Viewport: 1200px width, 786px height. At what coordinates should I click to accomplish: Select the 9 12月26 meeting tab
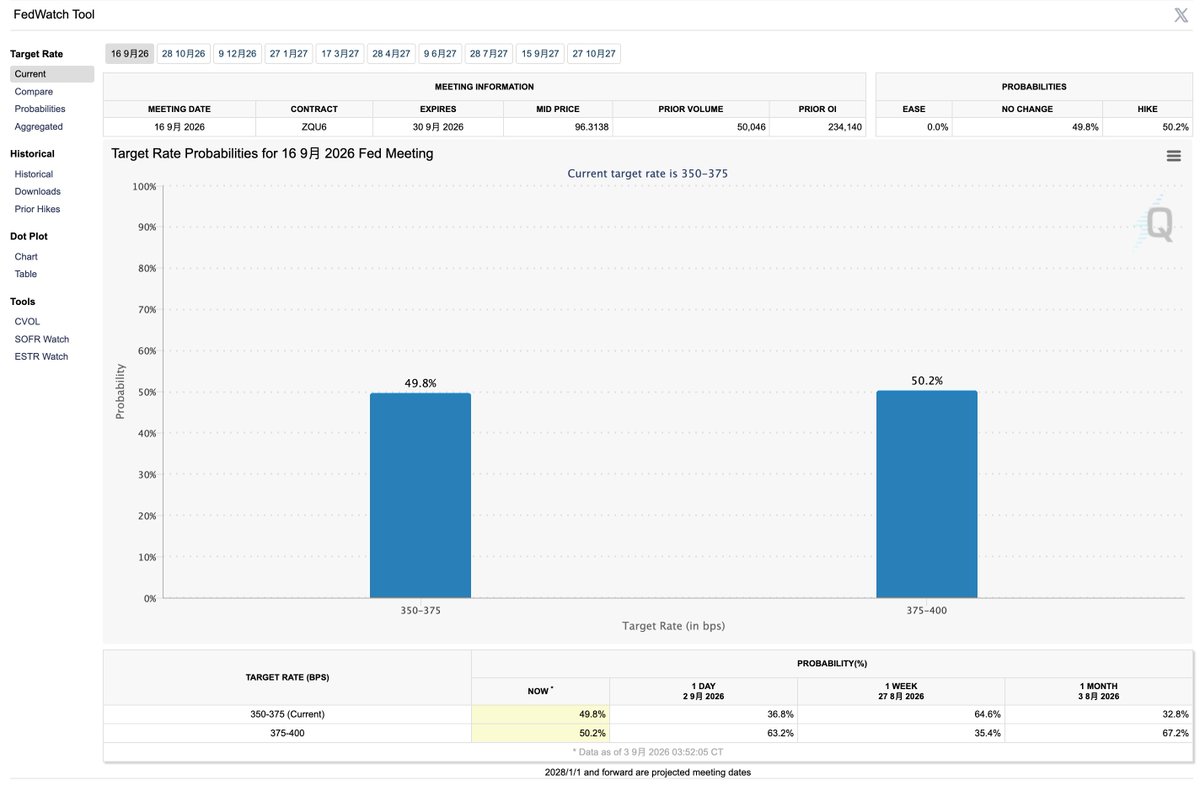pos(237,54)
